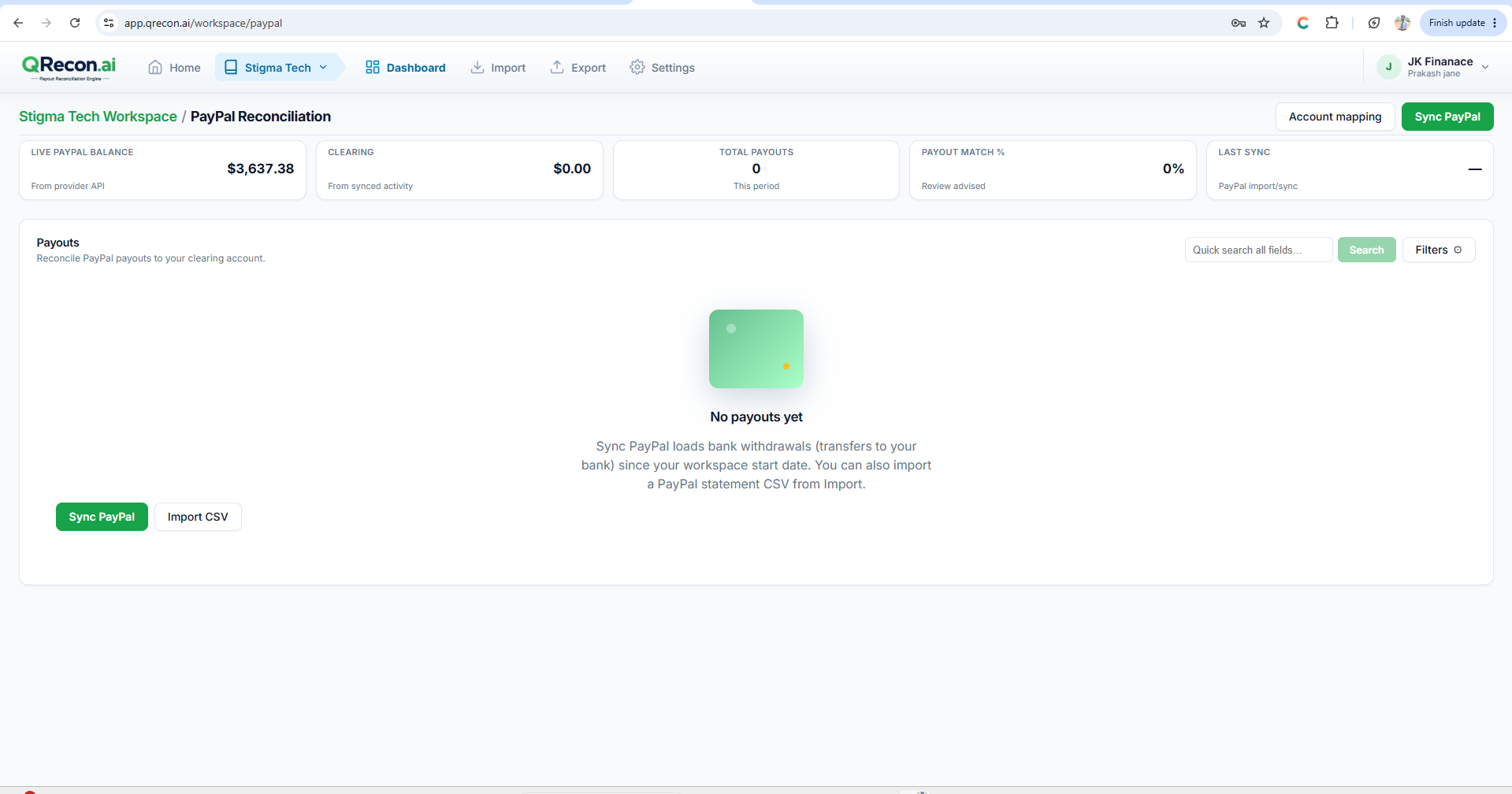Focus the Quick search all fields input
The height and width of the screenshot is (794, 1512).
pyautogui.click(x=1258, y=250)
